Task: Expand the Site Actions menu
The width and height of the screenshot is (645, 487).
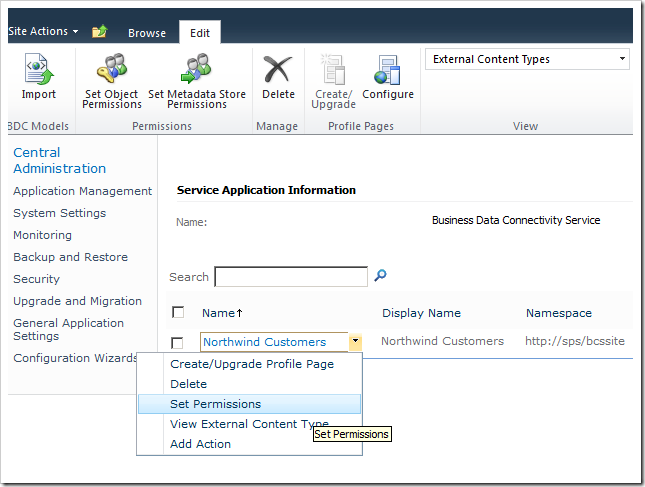Action: click(42, 32)
